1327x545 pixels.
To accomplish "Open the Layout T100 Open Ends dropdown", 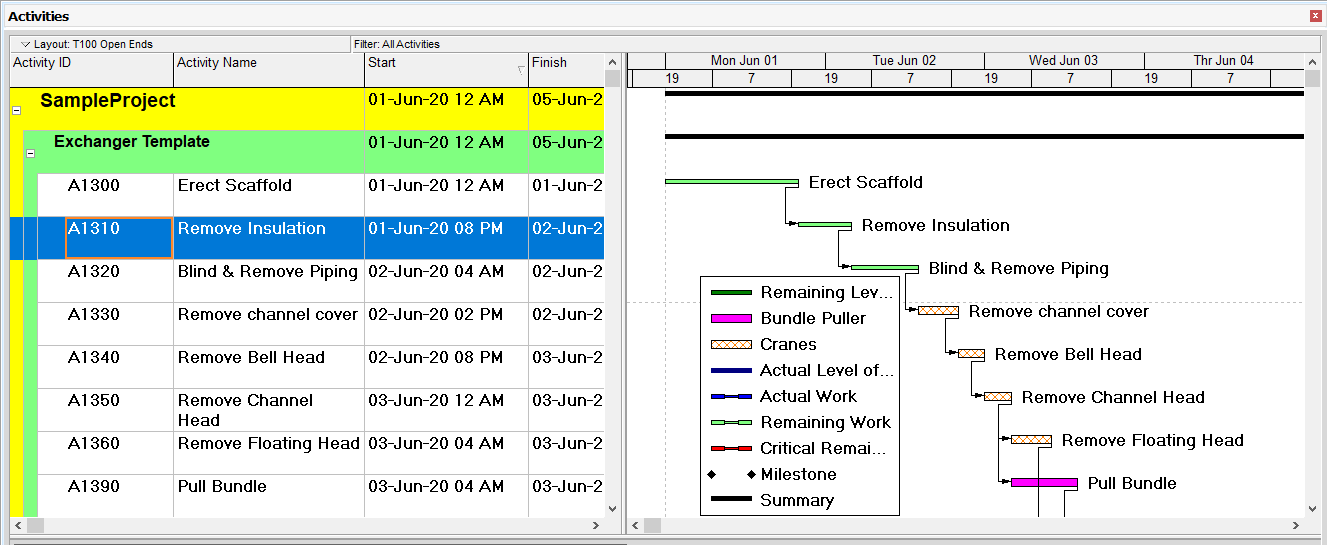I will [26, 44].
